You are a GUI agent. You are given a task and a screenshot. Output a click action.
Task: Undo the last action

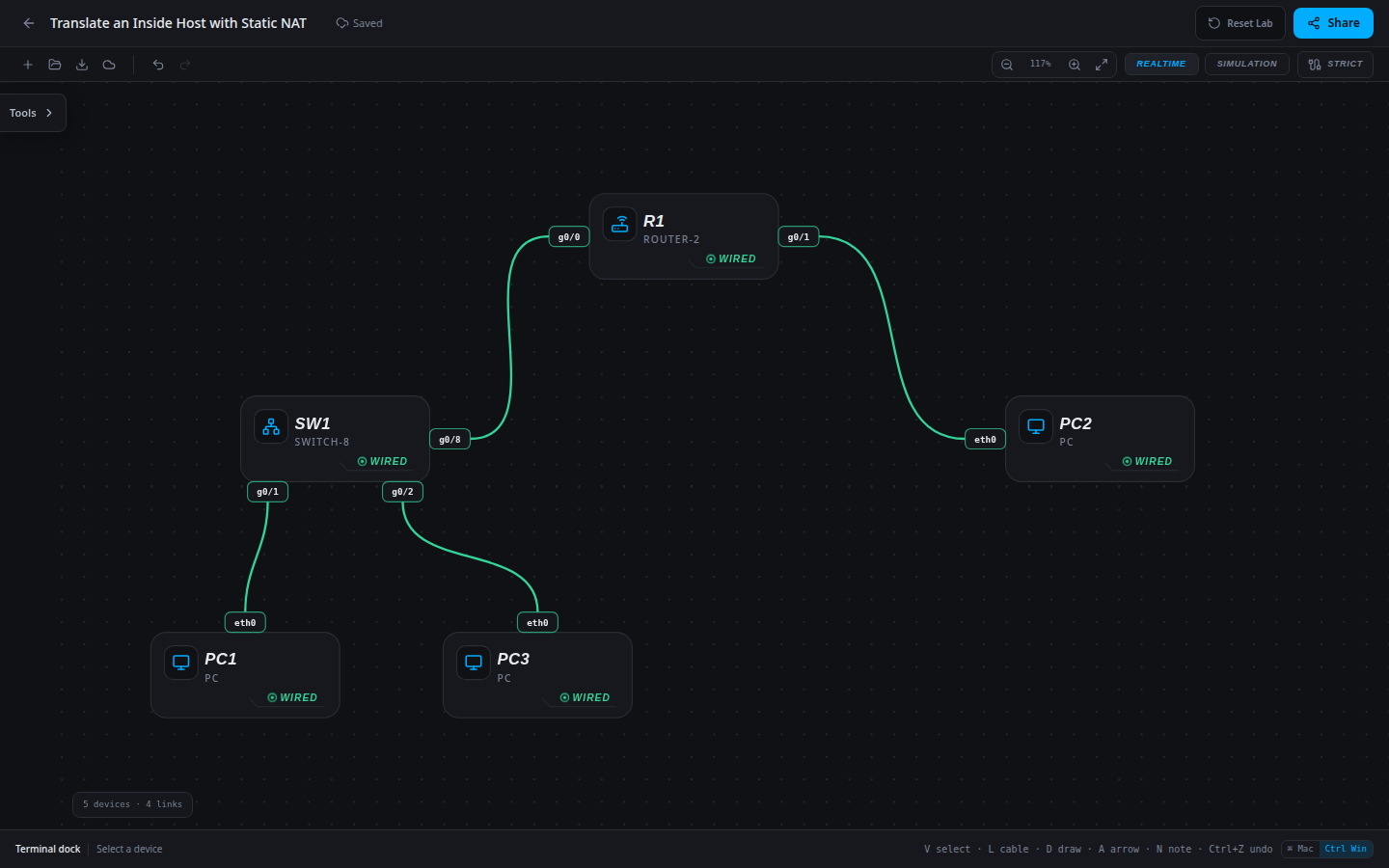pos(158,65)
